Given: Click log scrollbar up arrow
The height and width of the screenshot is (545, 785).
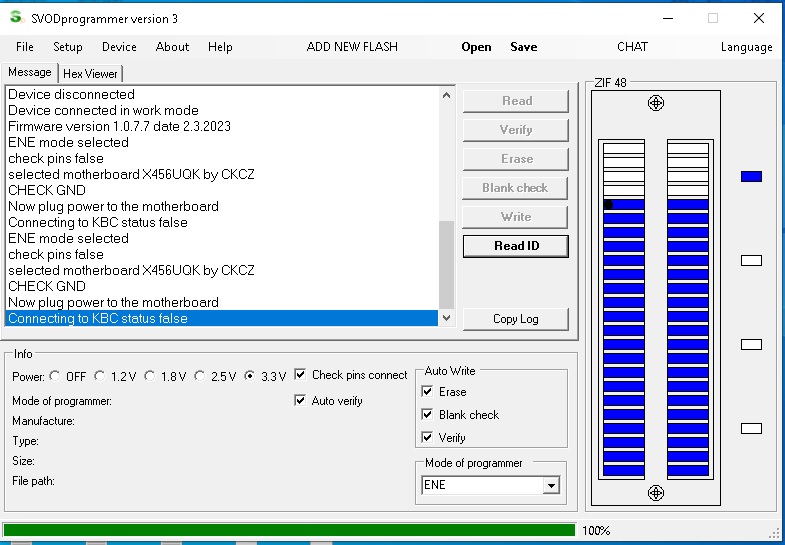Looking at the screenshot, I should [447, 95].
